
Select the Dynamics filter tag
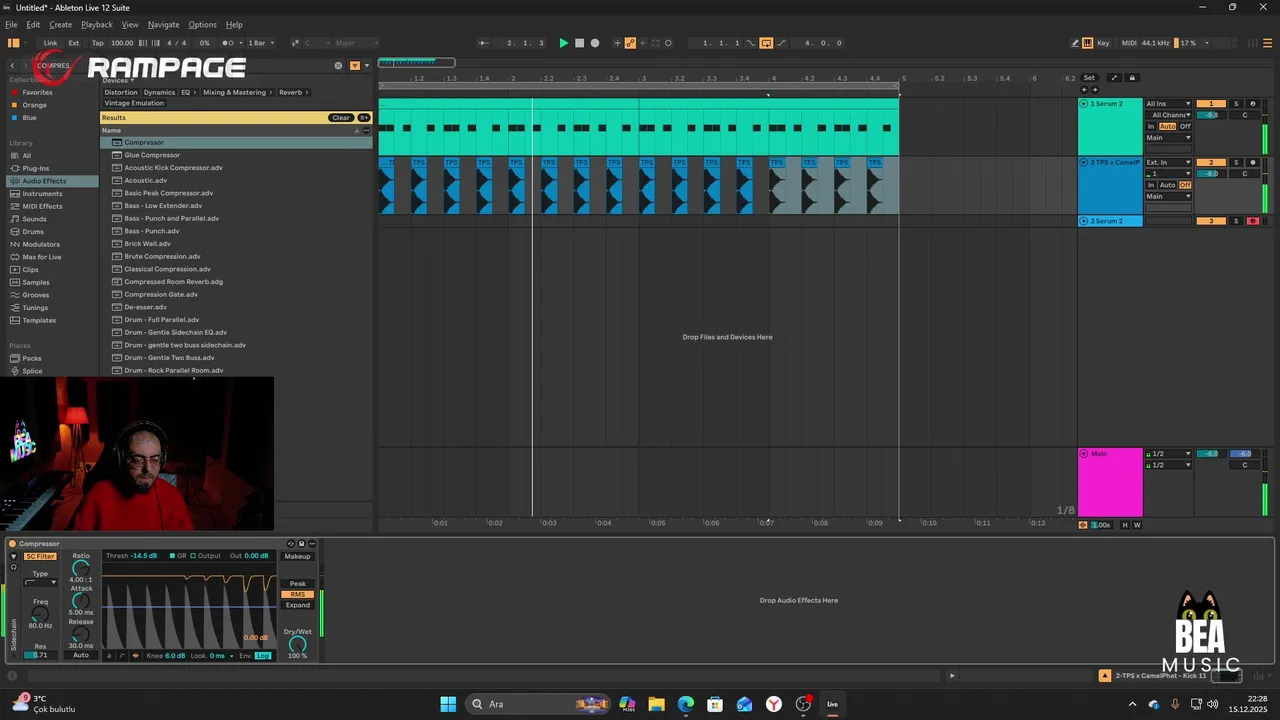pos(159,92)
